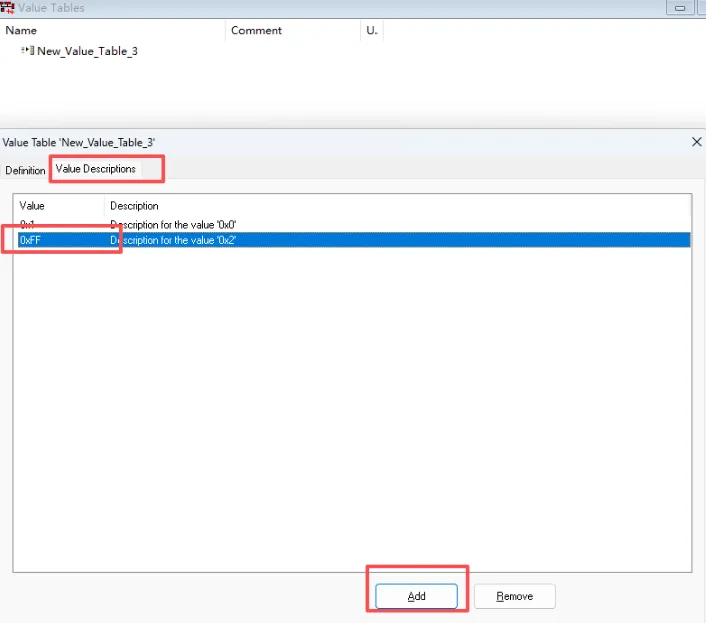Click description text for value '0x2'

point(173,240)
